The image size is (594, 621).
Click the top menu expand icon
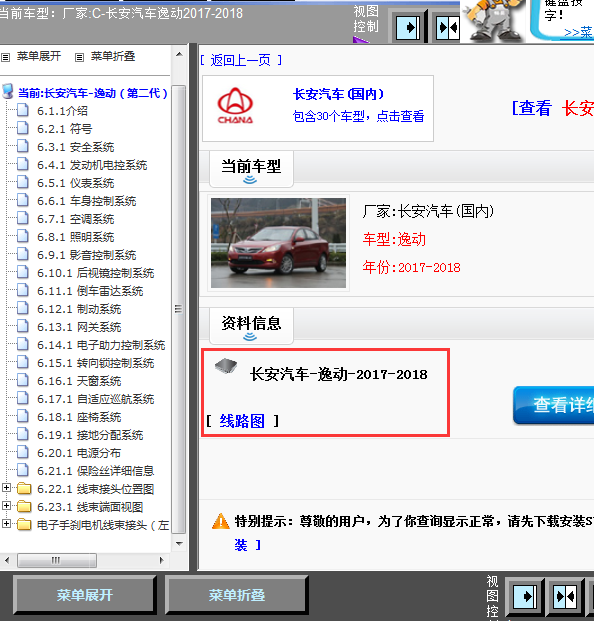click(x=6, y=58)
